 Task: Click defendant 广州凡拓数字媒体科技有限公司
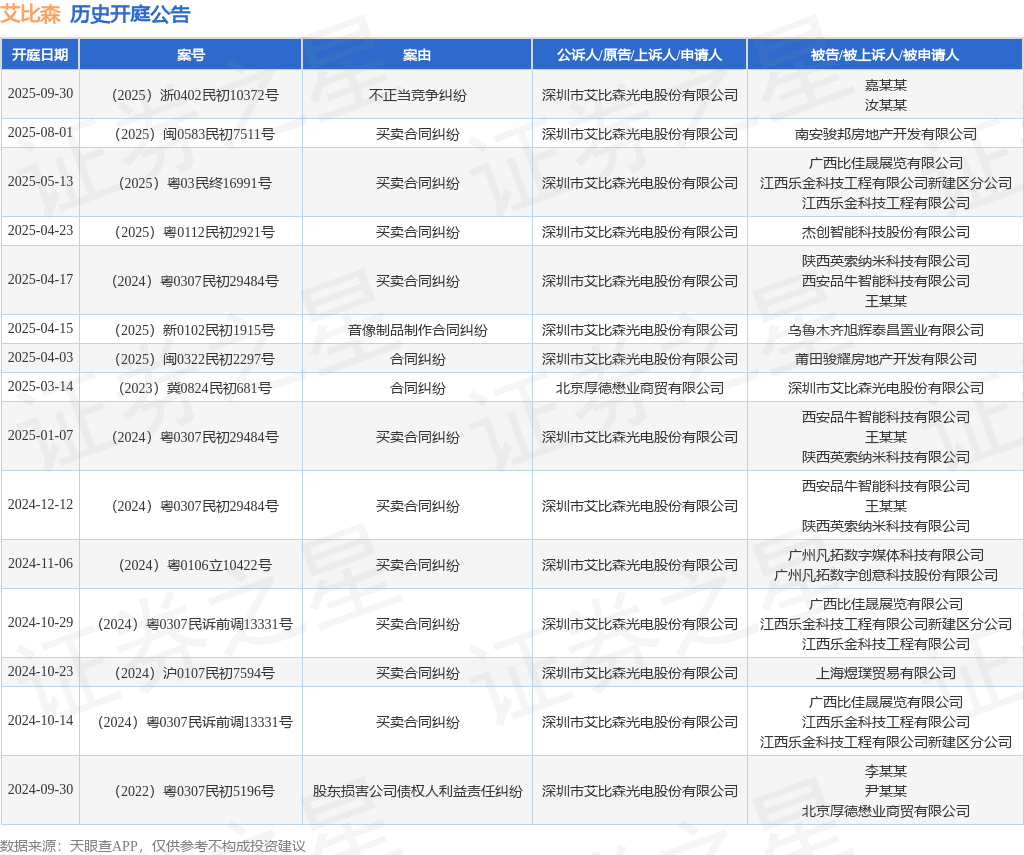click(x=886, y=555)
